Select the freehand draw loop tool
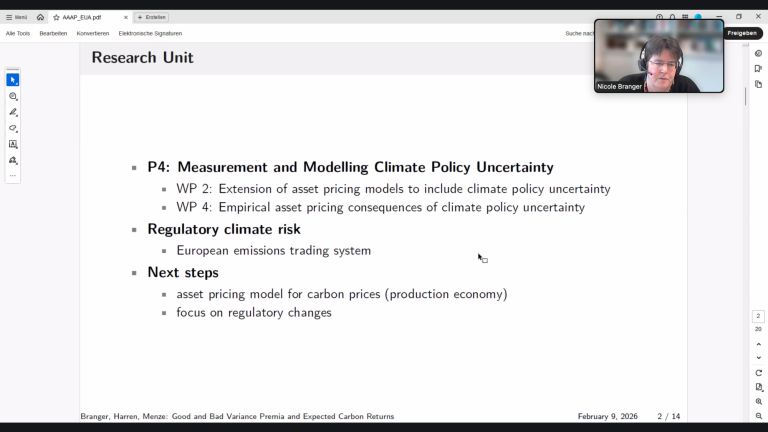Viewport: 768px width, 432px height. [13, 128]
